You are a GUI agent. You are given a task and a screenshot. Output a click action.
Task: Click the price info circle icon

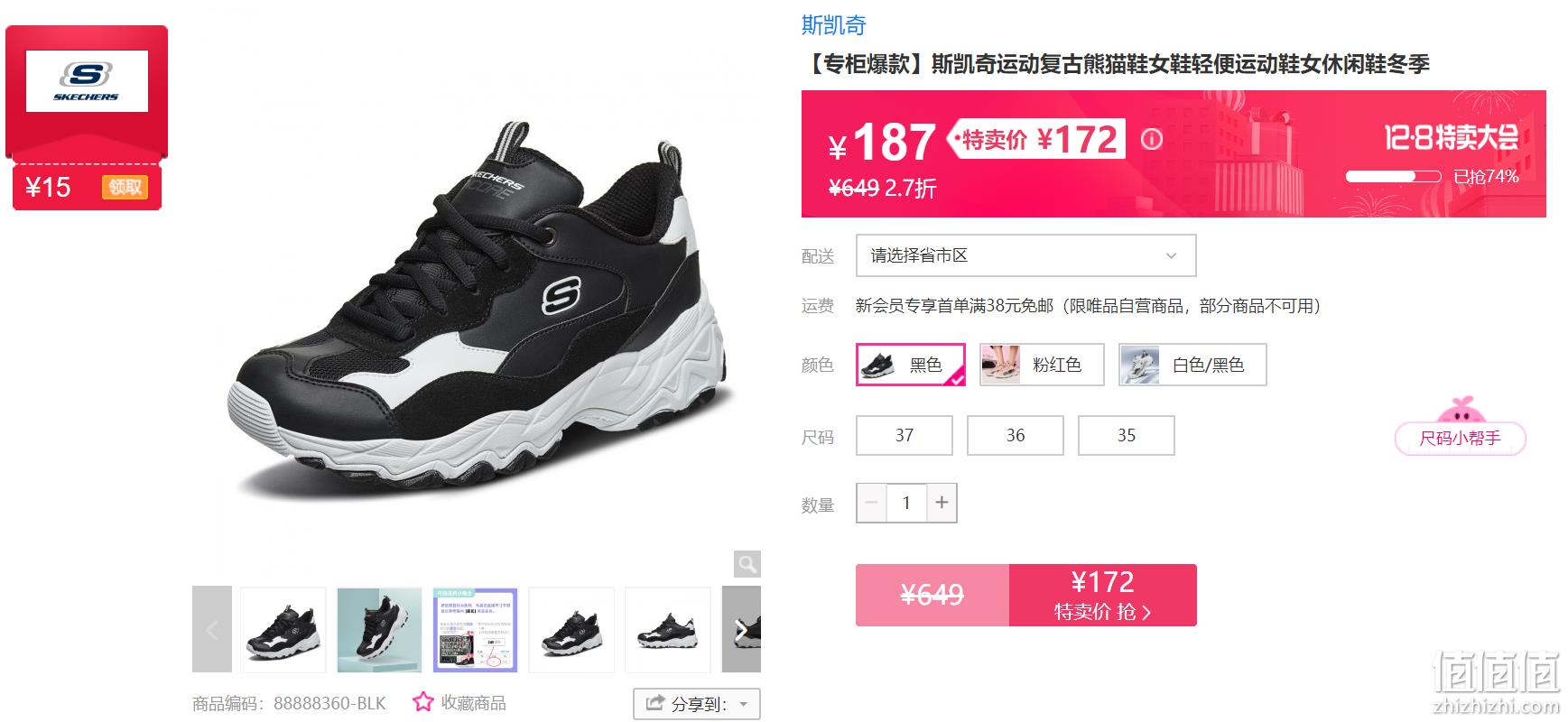coord(1152,140)
